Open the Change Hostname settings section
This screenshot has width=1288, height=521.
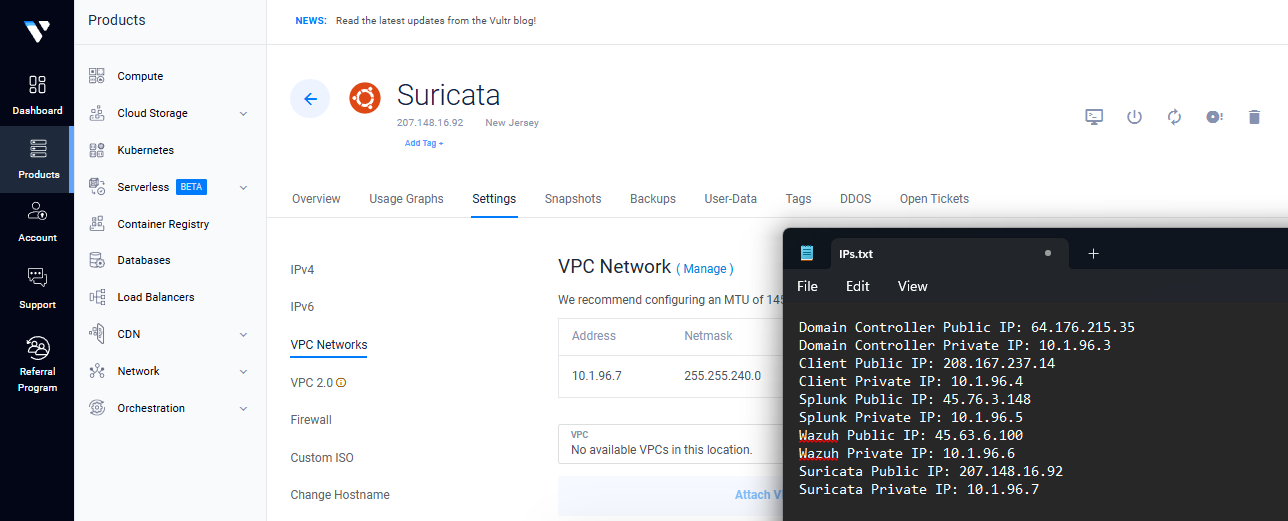pos(340,495)
